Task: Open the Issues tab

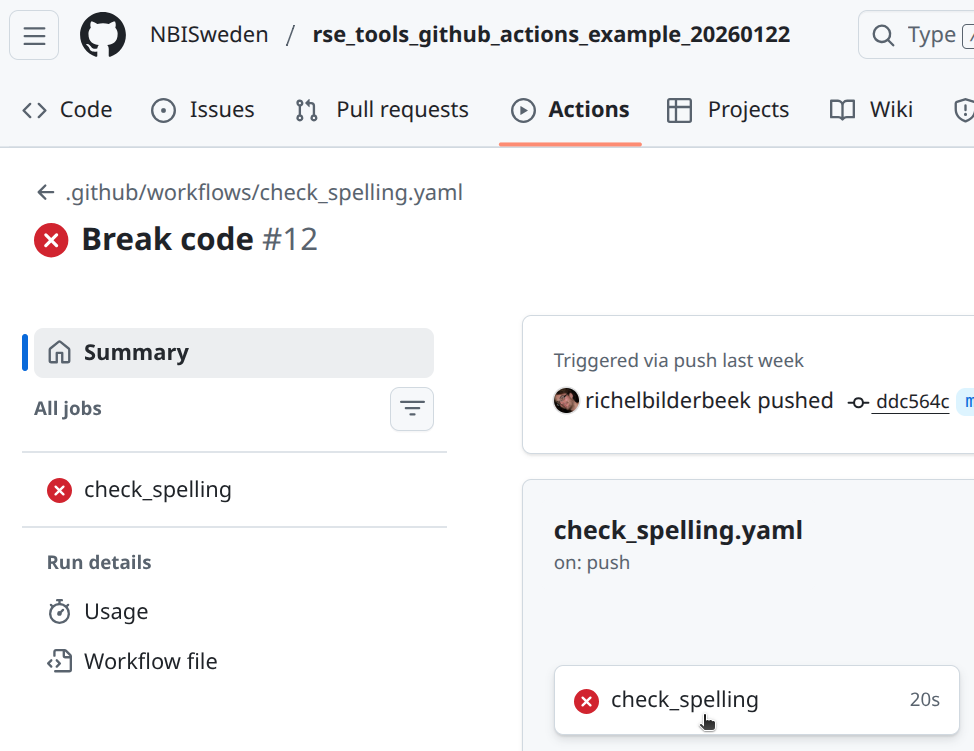Action: (203, 110)
